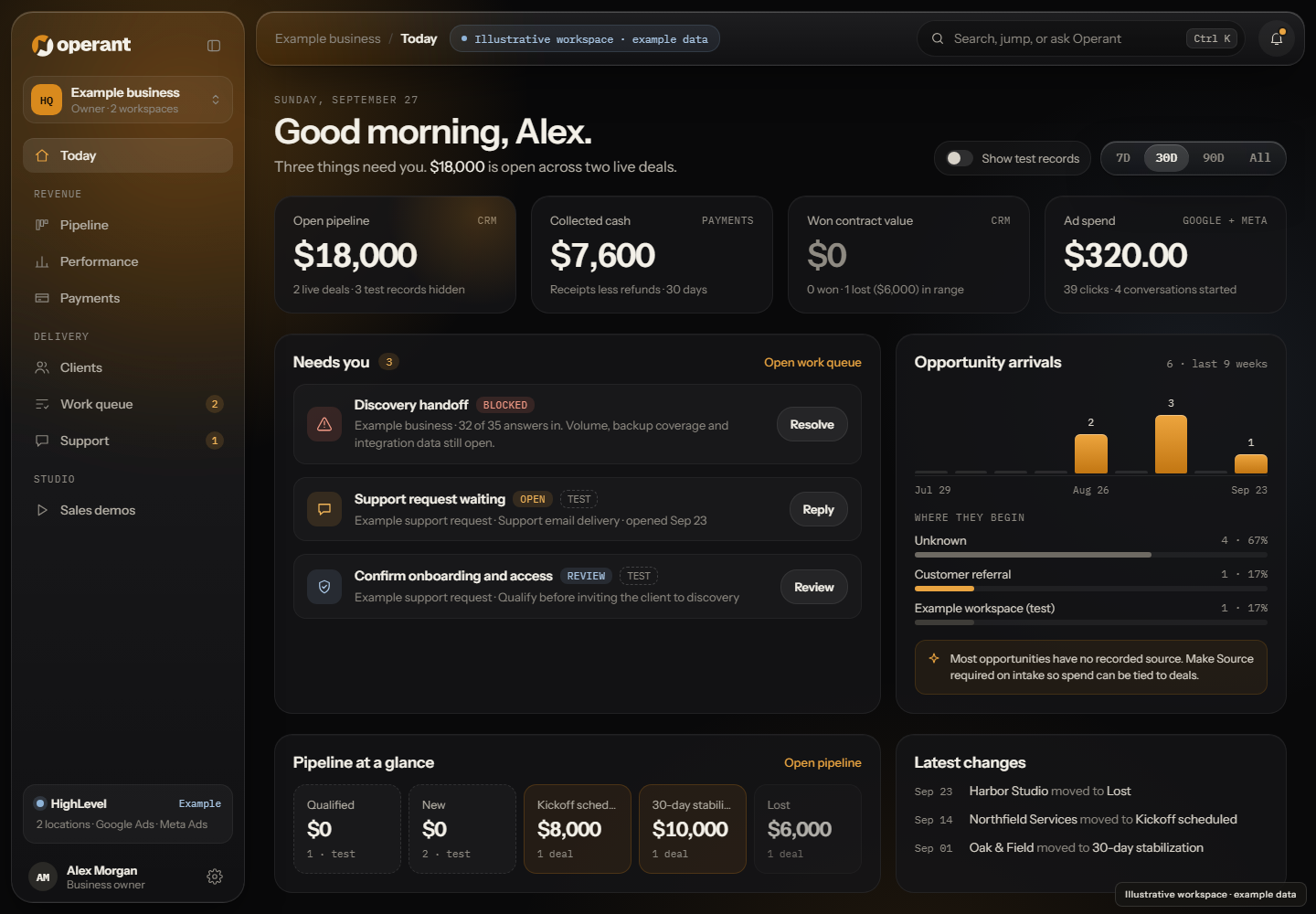Open the Today navigation item
The height and width of the screenshot is (914, 1316).
(x=128, y=155)
